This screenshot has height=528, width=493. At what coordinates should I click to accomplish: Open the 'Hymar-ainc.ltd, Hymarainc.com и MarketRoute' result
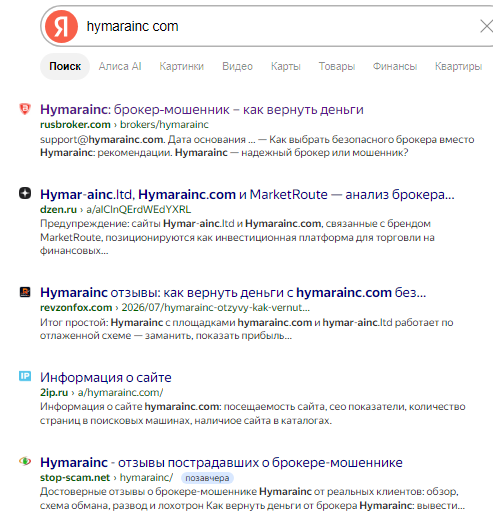[x=247, y=195]
